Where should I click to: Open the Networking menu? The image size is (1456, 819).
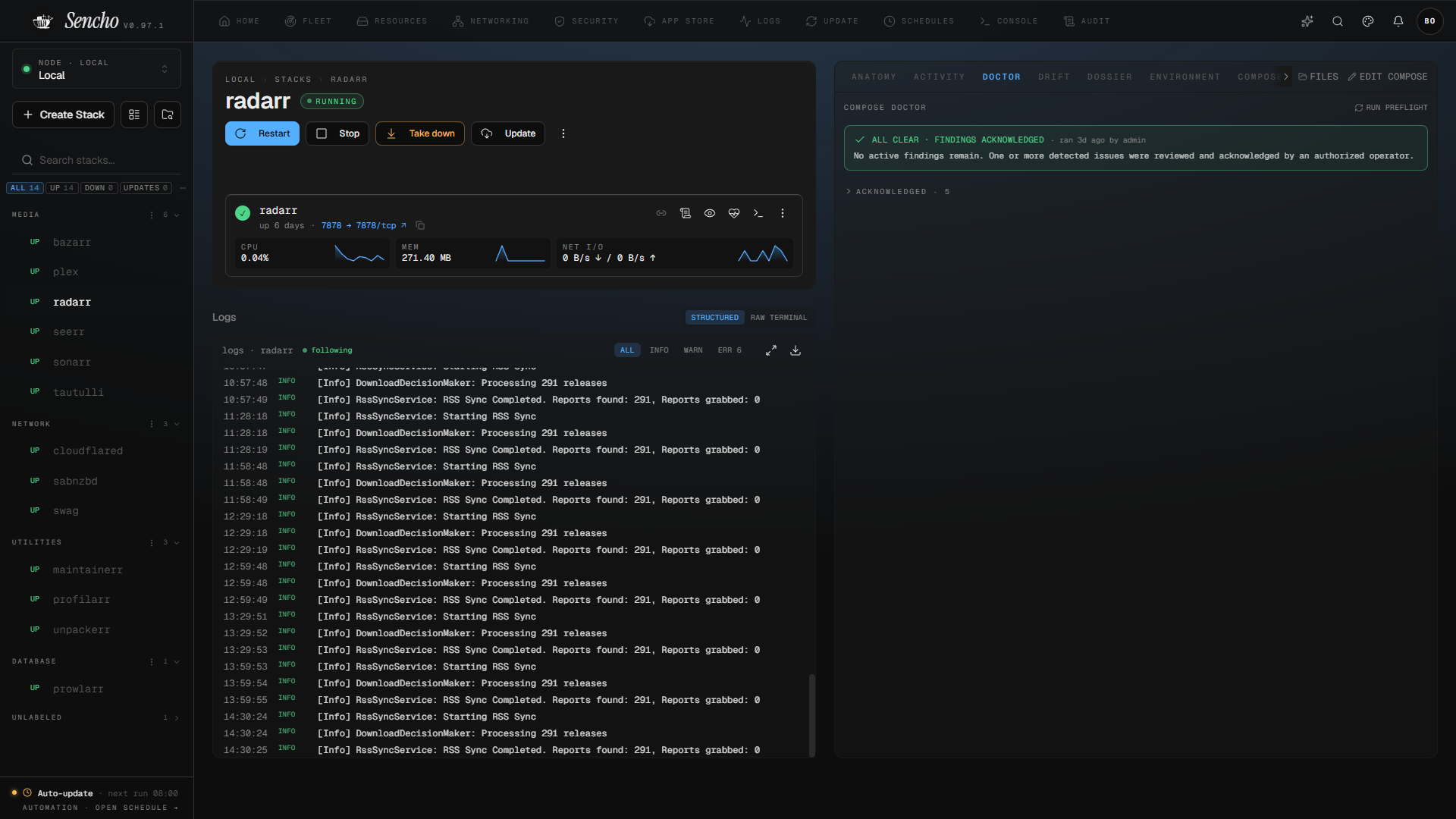491,21
